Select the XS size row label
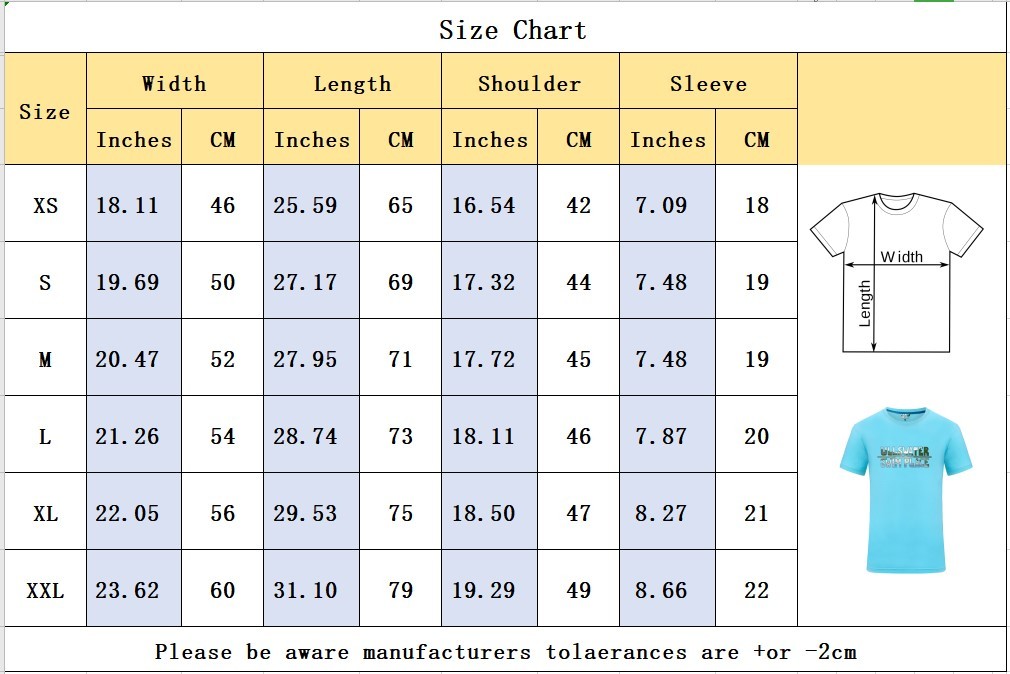The width and height of the screenshot is (1010, 674). (x=45, y=204)
